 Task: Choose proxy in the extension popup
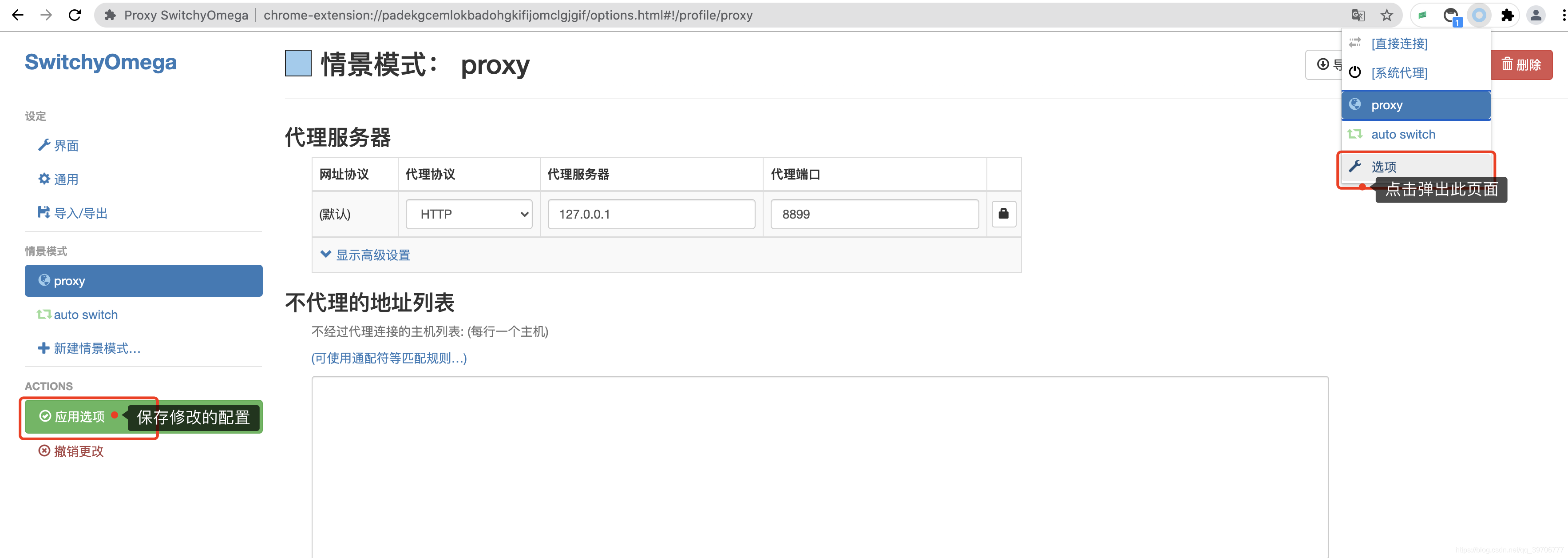pos(1416,105)
